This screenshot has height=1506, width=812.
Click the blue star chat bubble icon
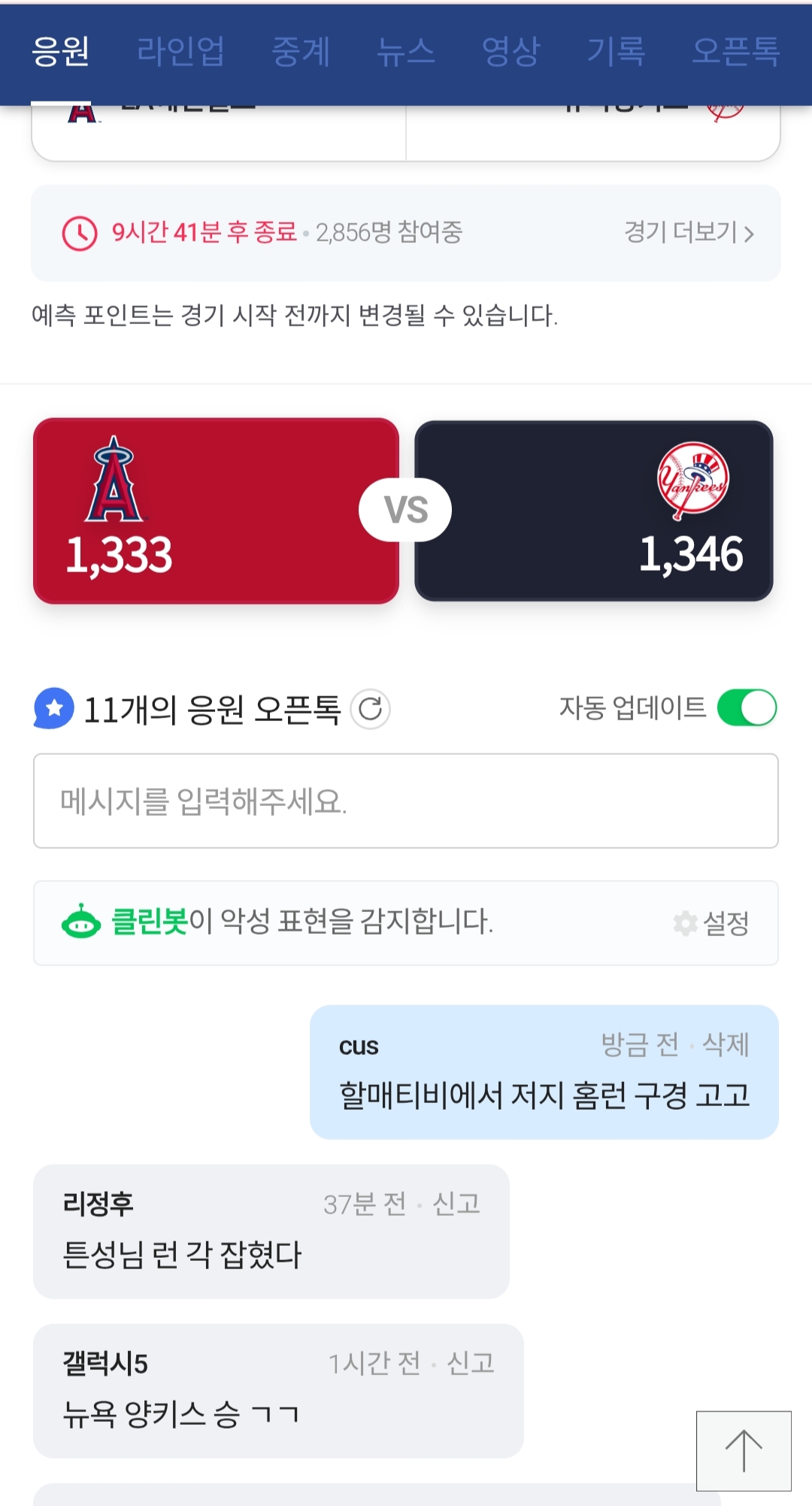point(54,708)
